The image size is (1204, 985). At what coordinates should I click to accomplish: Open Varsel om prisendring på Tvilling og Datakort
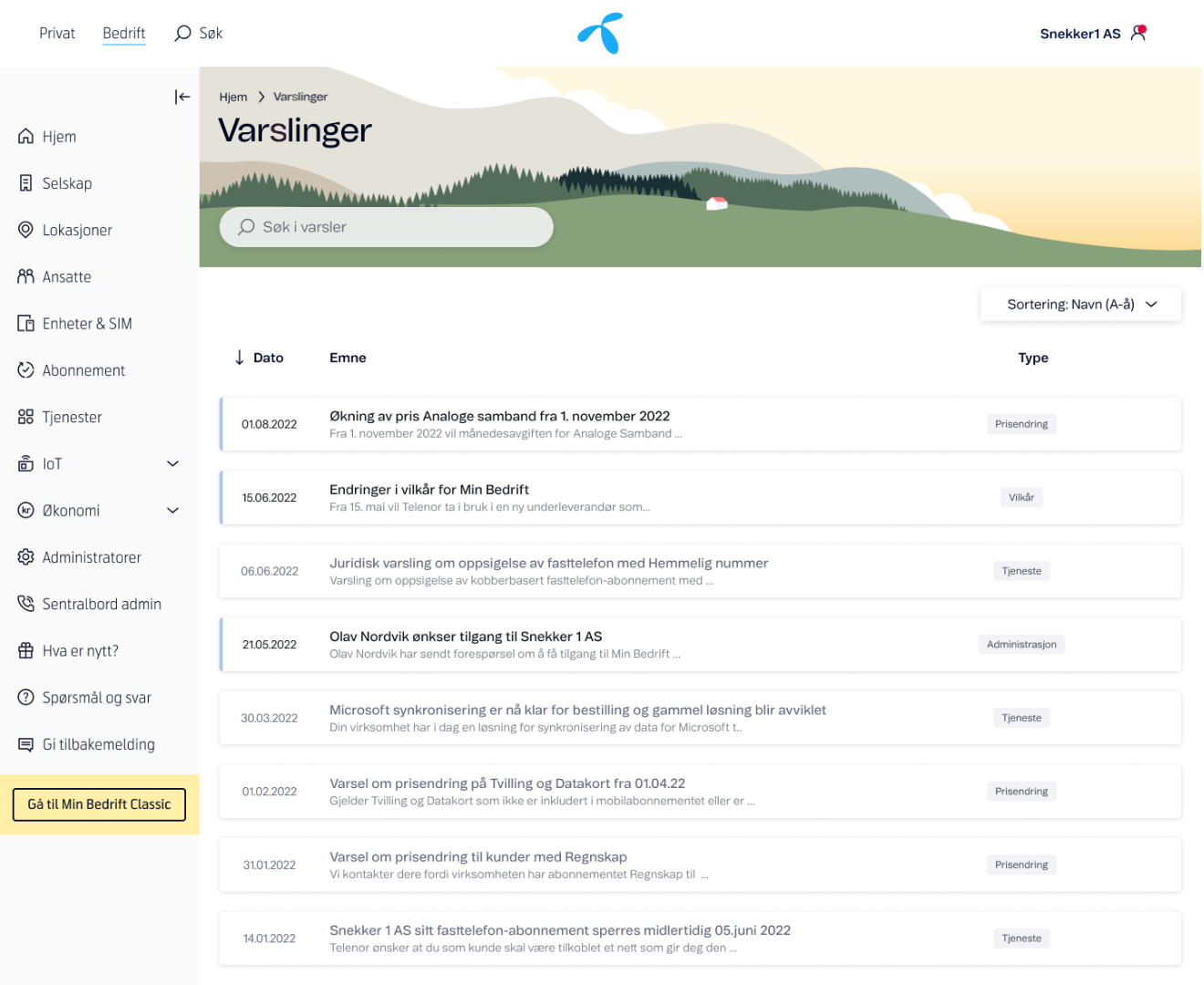[x=701, y=792]
